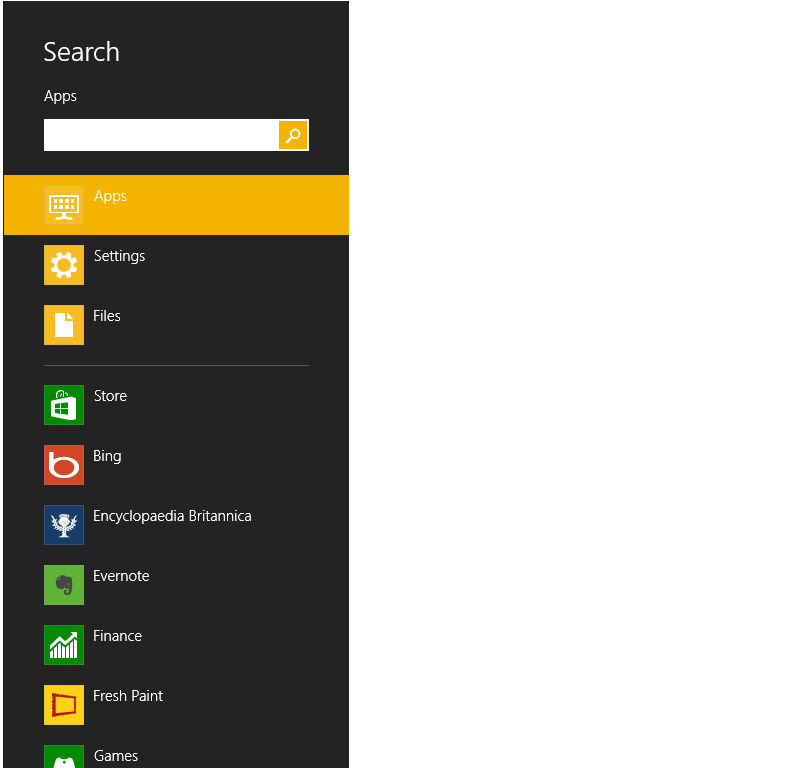The image size is (800, 768).
Task: Search within Store app label
Action: click(110, 396)
